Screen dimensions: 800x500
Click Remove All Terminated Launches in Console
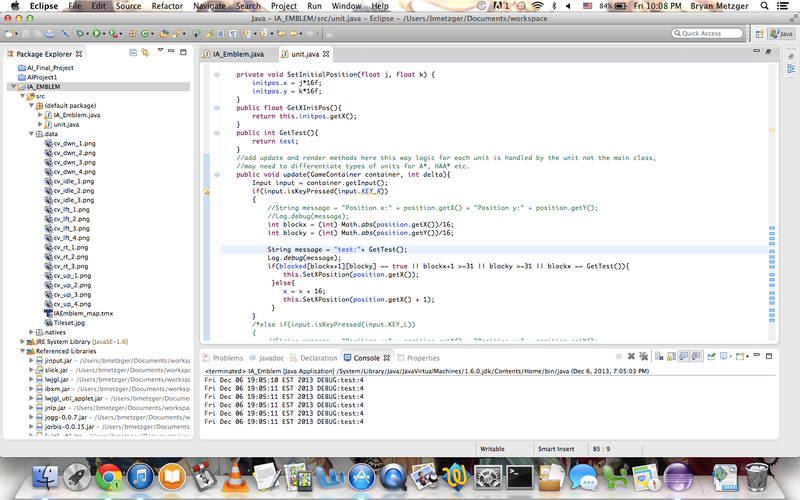point(643,357)
